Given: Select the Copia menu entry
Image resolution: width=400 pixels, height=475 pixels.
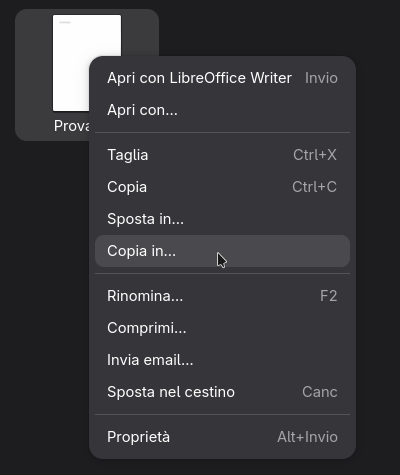Looking at the screenshot, I should coord(222,187).
